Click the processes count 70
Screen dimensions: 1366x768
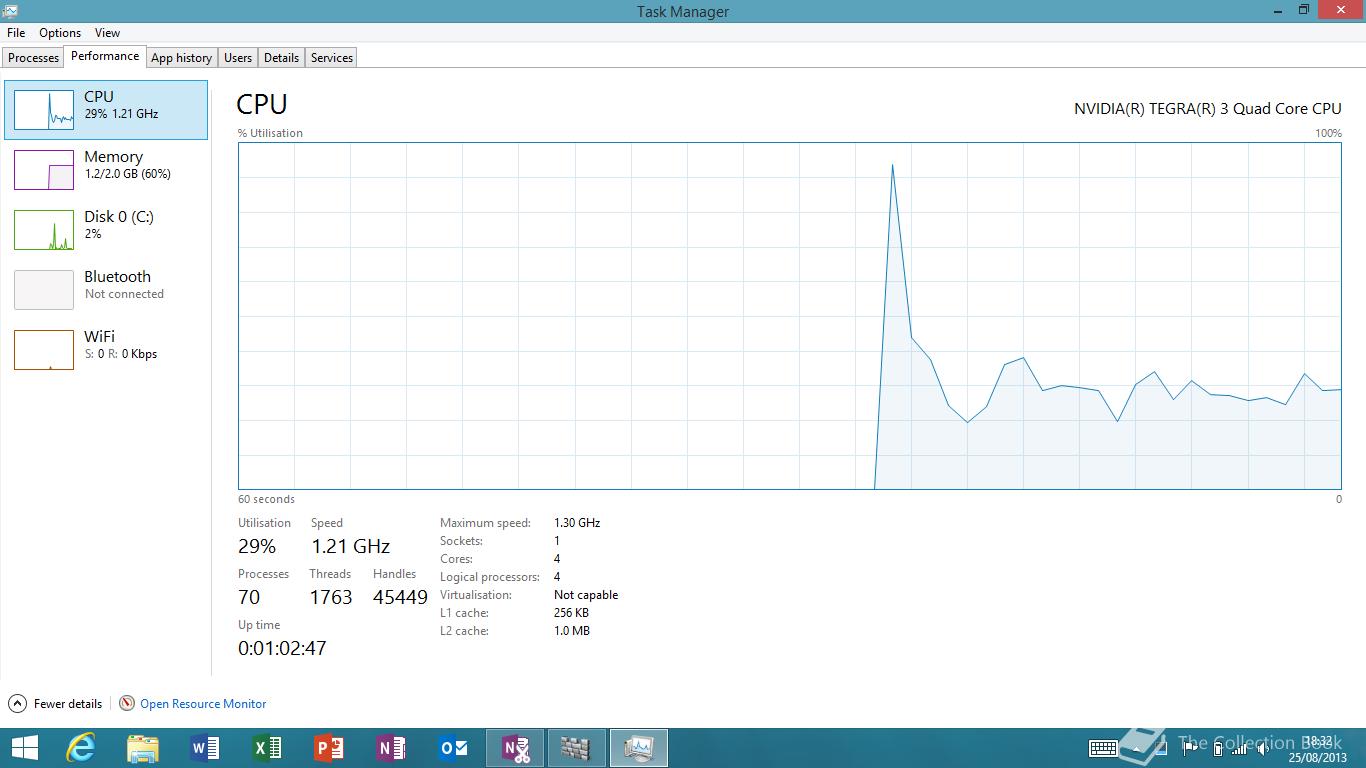click(249, 597)
